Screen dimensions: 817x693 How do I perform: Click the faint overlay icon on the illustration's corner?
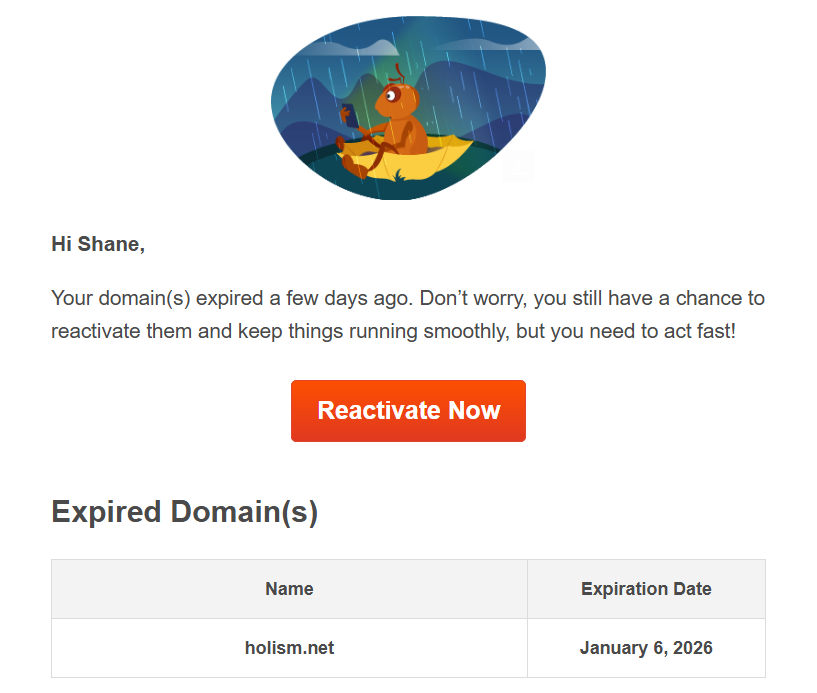(x=519, y=167)
